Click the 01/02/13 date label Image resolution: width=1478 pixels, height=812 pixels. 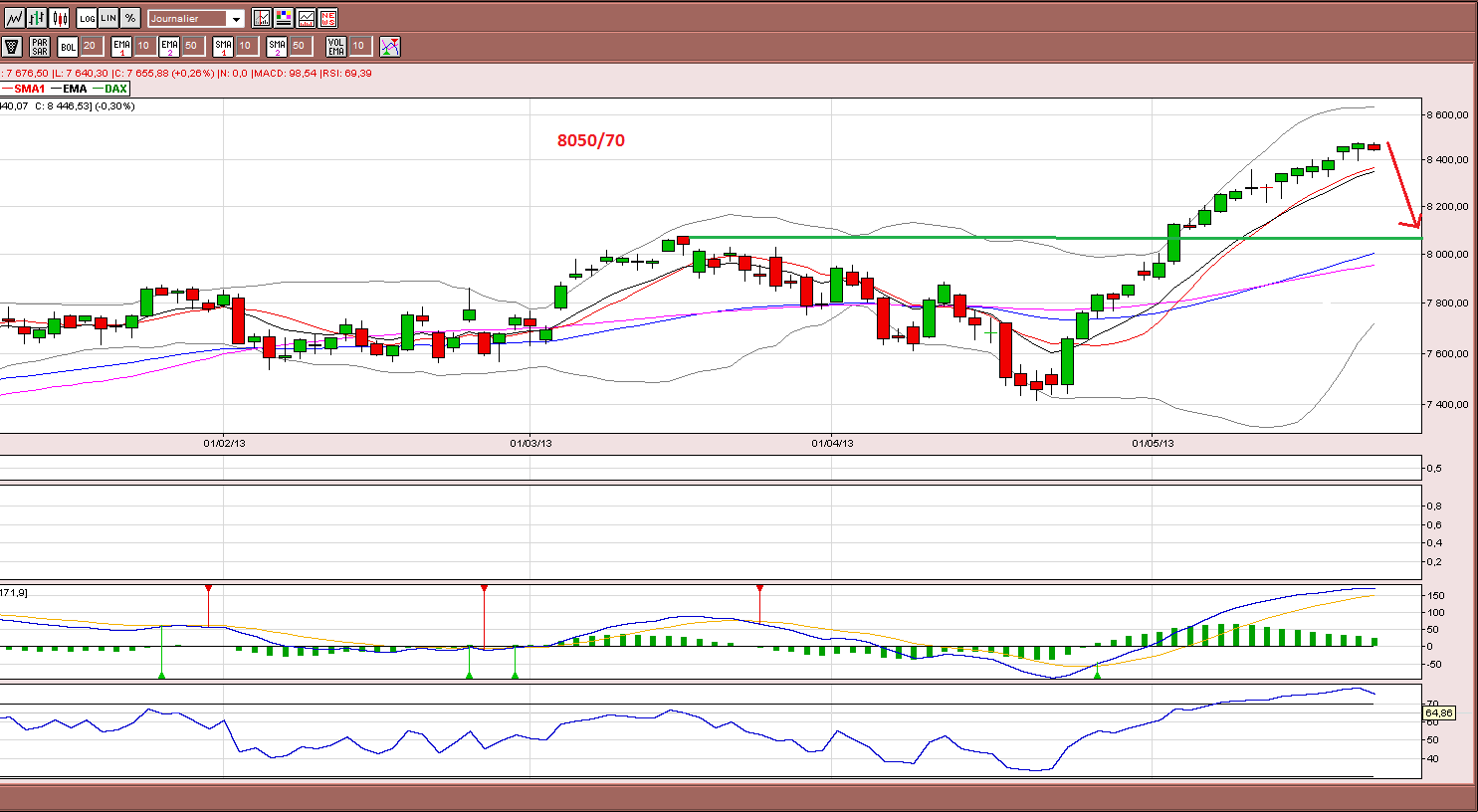(224, 444)
